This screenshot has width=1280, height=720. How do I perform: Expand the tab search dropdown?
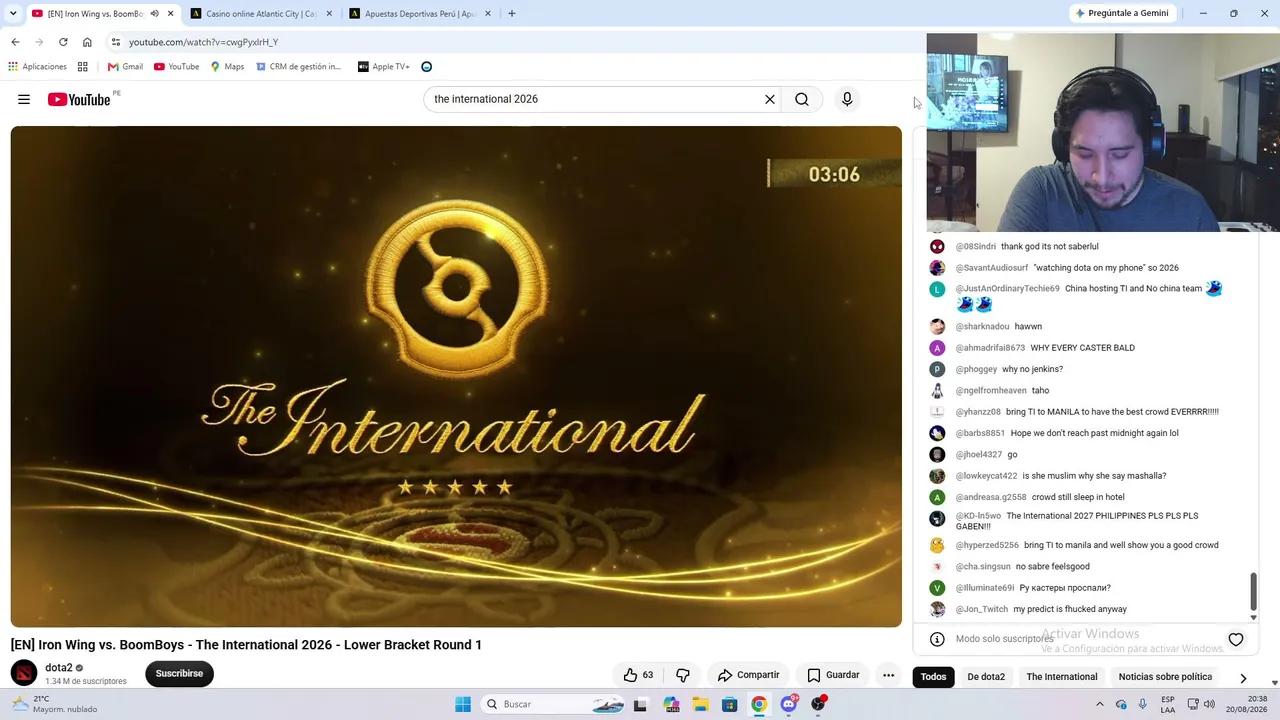click(x=13, y=14)
